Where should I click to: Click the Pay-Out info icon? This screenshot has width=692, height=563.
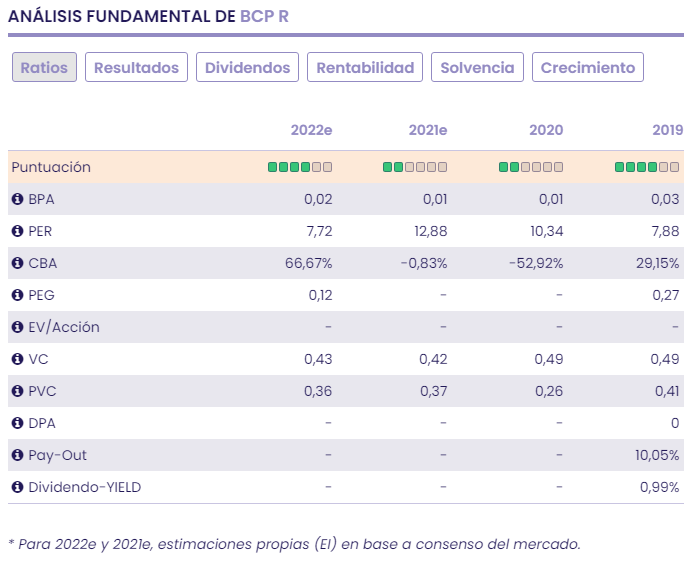pos(17,455)
